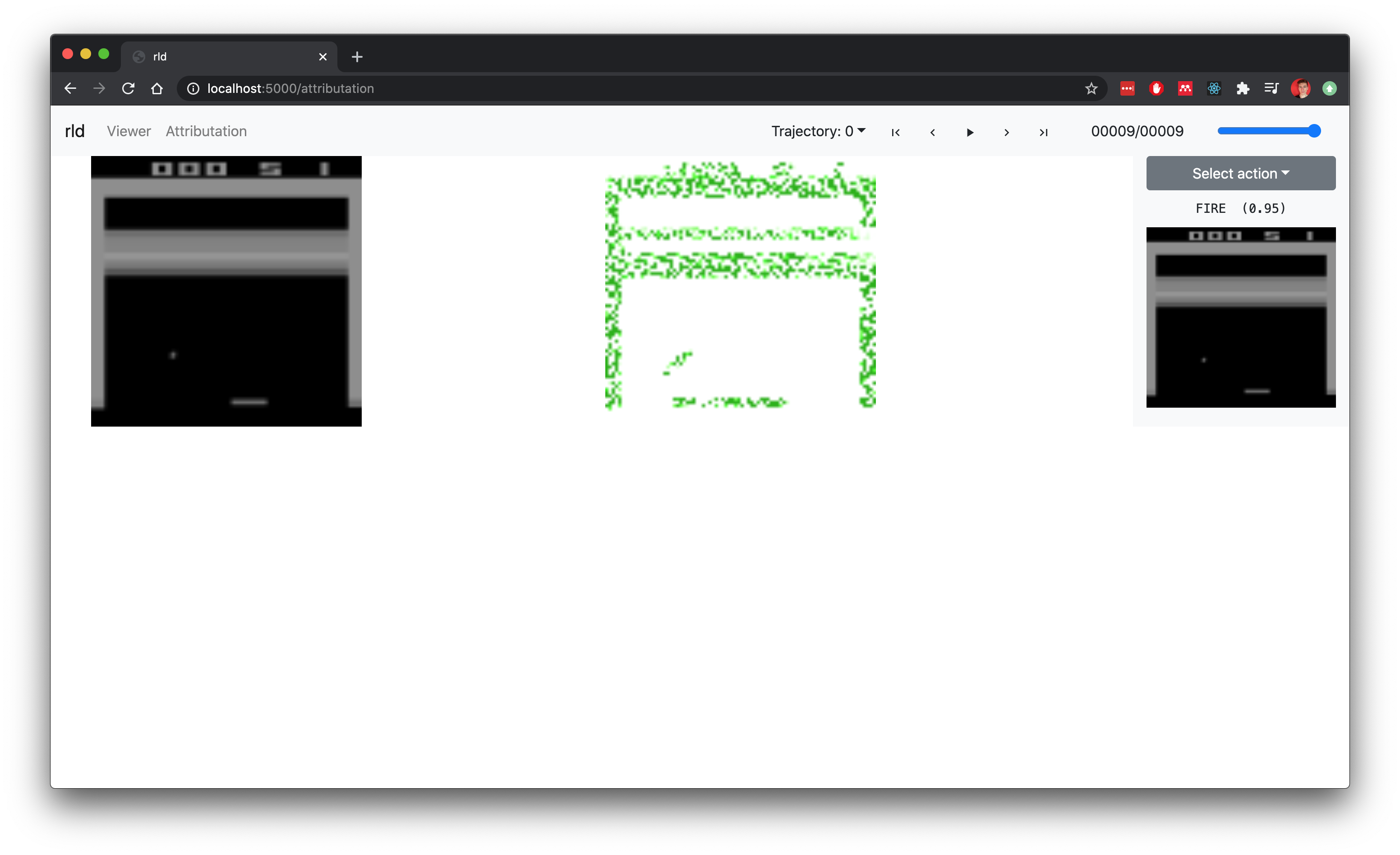The width and height of the screenshot is (1400, 855).
Task: Go to browser home page
Action: [x=157, y=89]
